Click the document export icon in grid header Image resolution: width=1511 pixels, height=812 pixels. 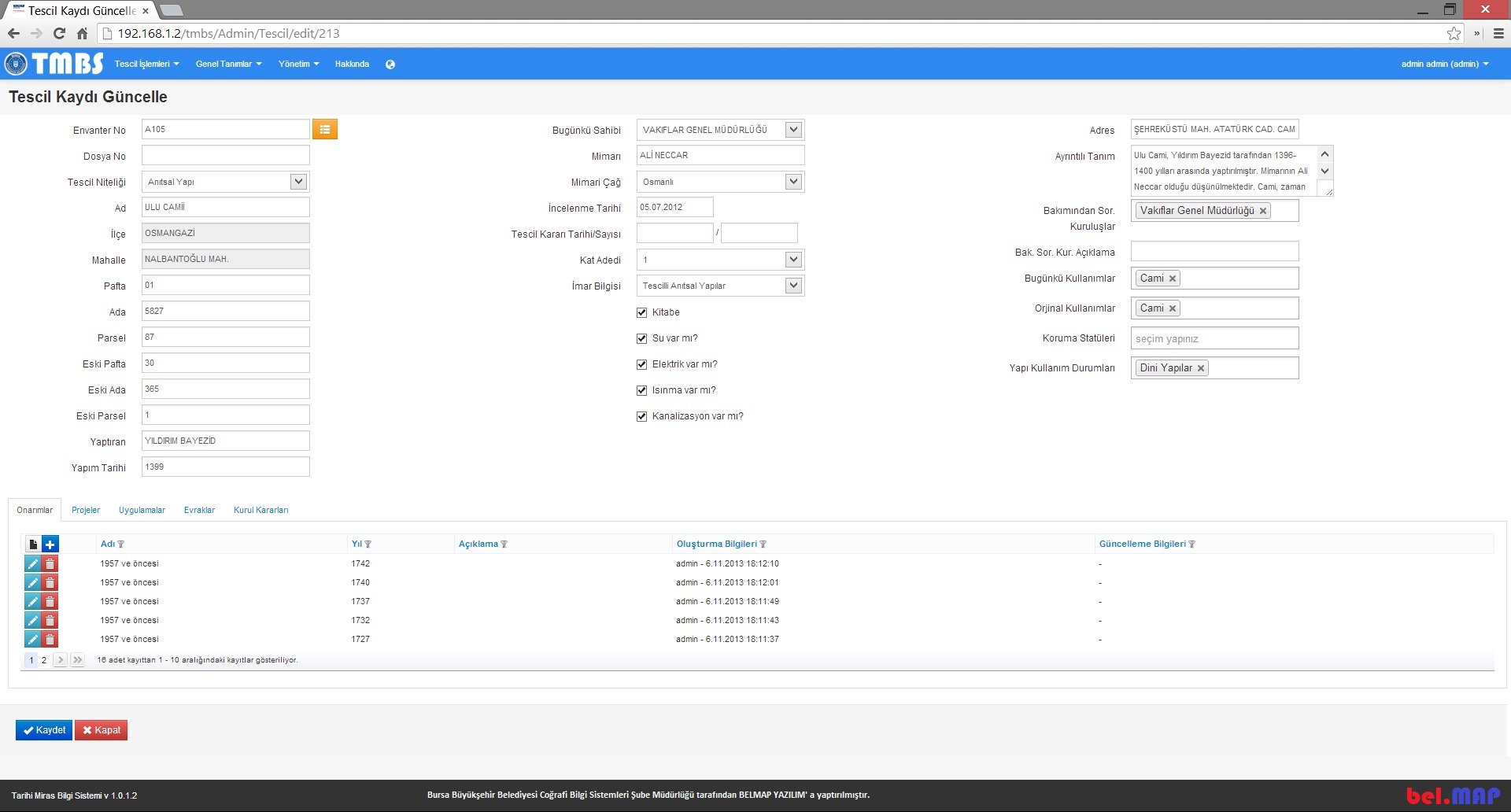tap(33, 544)
